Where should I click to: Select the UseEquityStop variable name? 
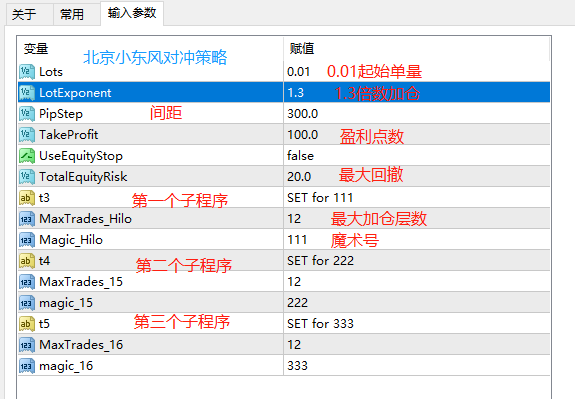coord(81,156)
